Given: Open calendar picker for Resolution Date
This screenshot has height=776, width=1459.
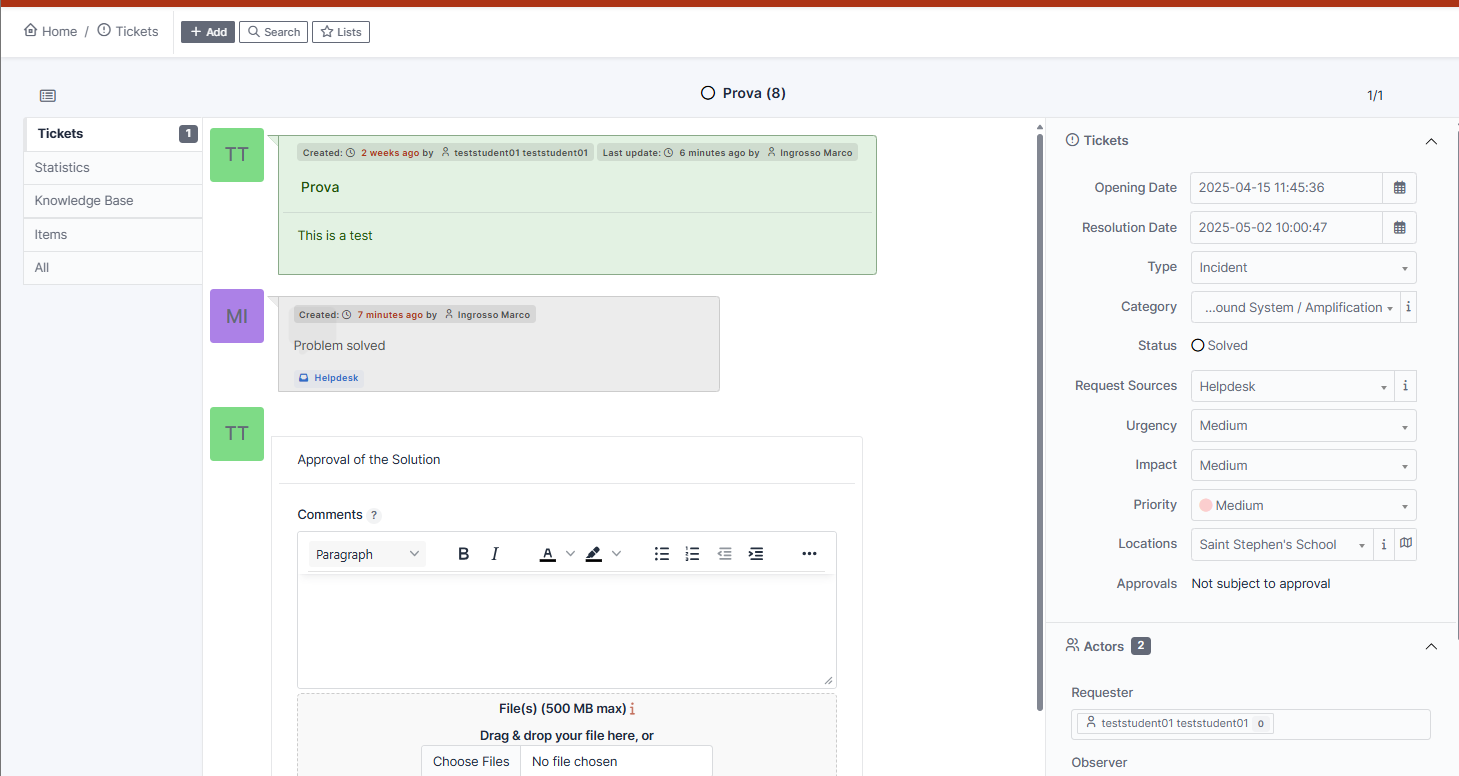Looking at the screenshot, I should click(x=1399, y=228).
